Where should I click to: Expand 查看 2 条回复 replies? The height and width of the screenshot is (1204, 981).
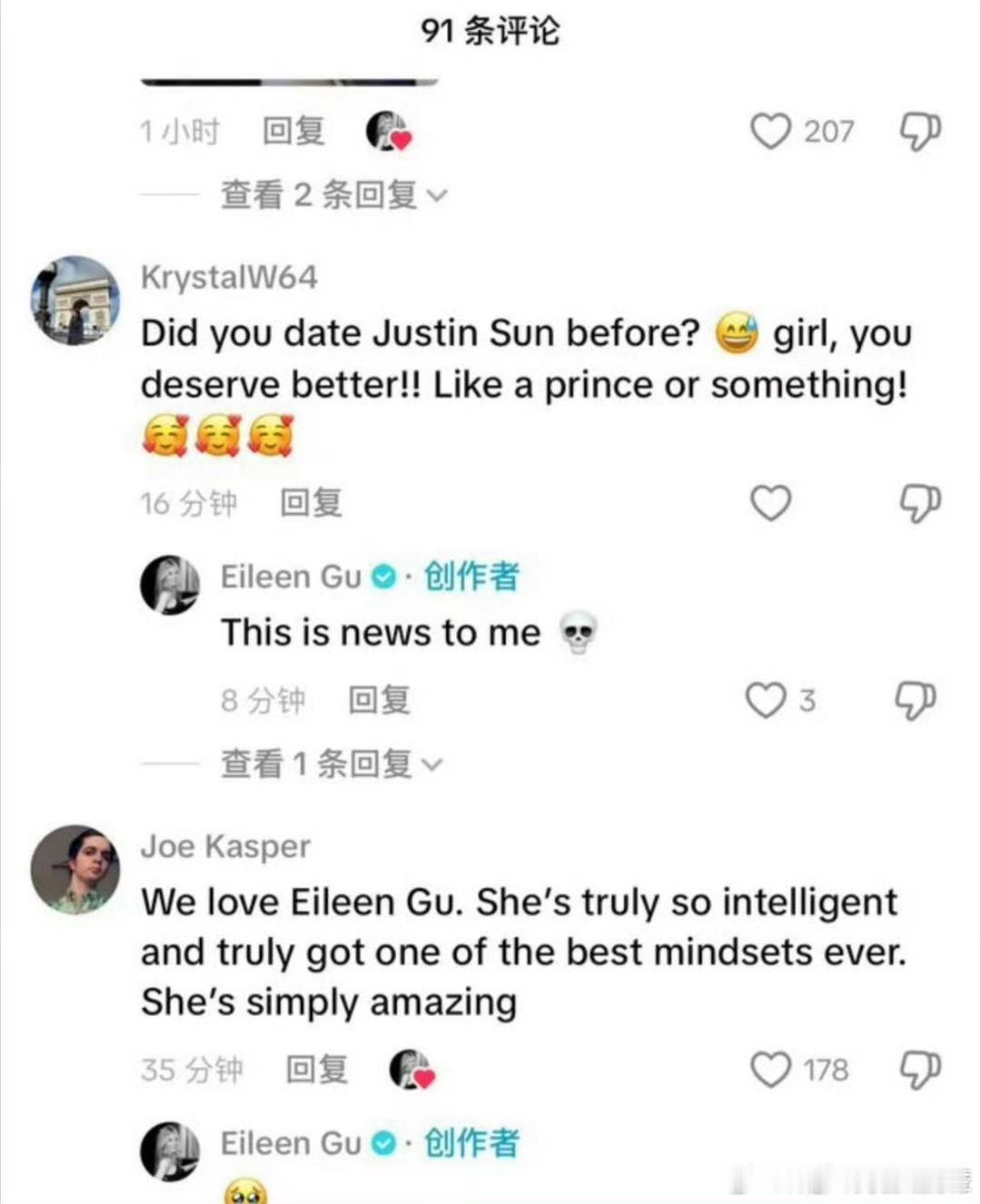334,194
